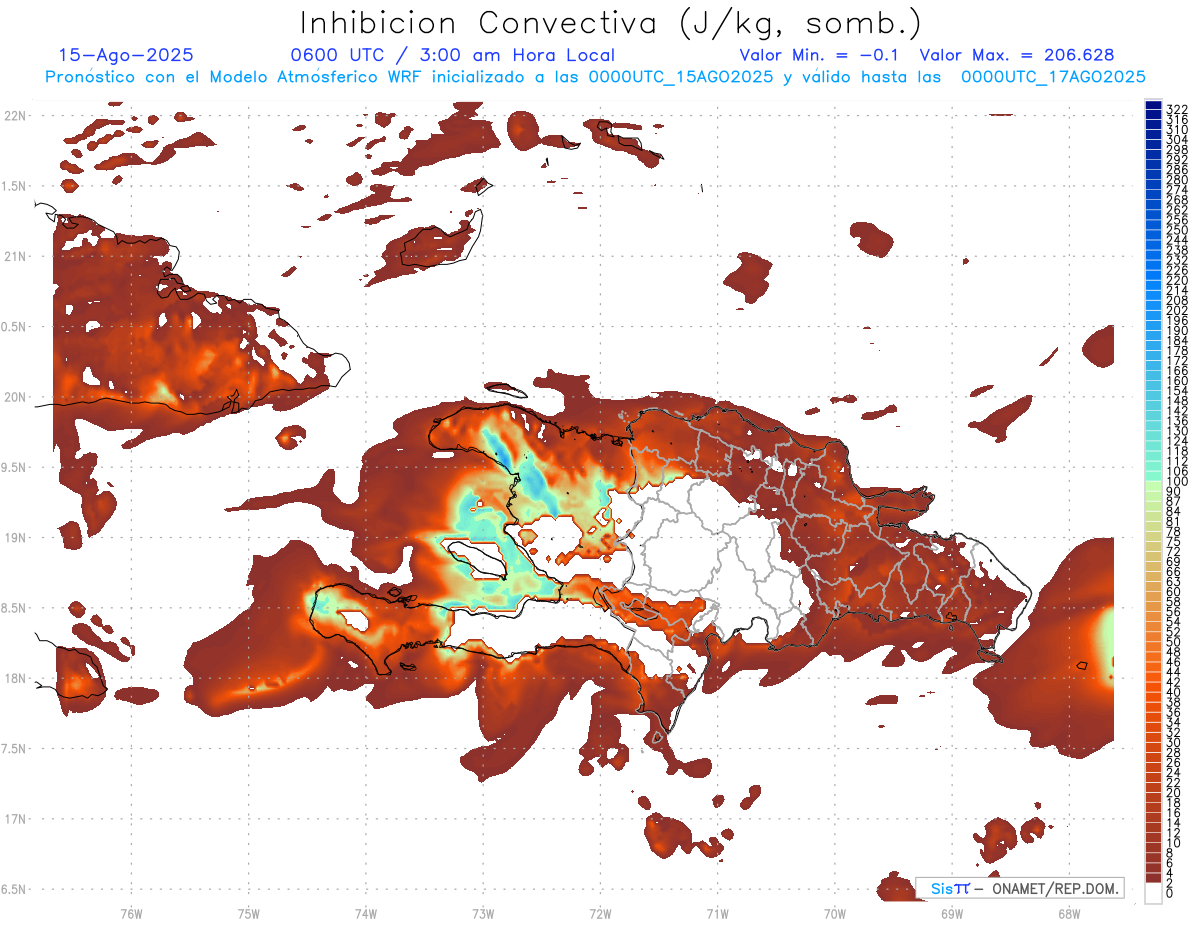Click the "76W" longitude label
1200x927 pixels.
coord(131,913)
